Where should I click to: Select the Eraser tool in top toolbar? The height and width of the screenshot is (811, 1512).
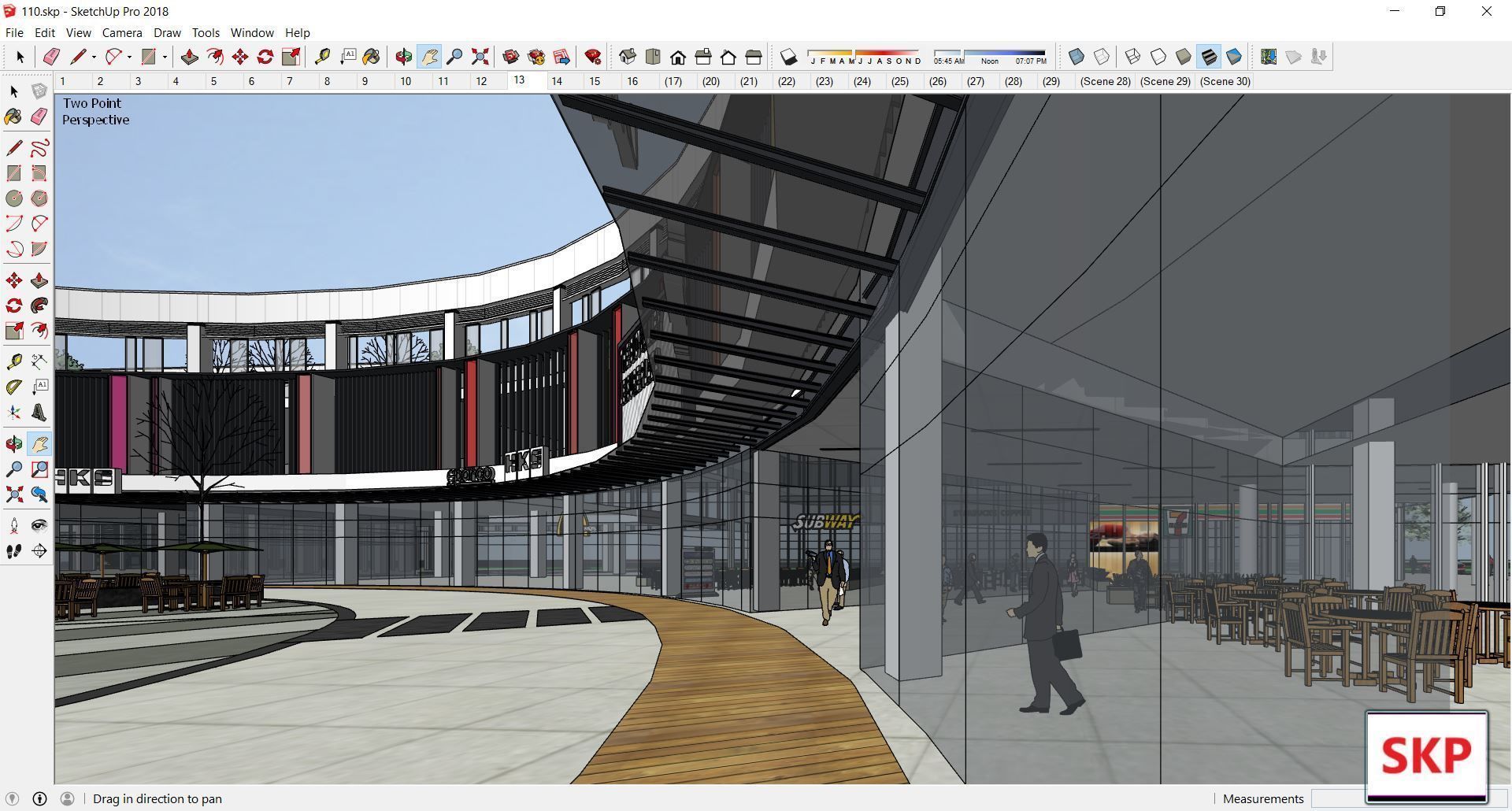[x=52, y=57]
